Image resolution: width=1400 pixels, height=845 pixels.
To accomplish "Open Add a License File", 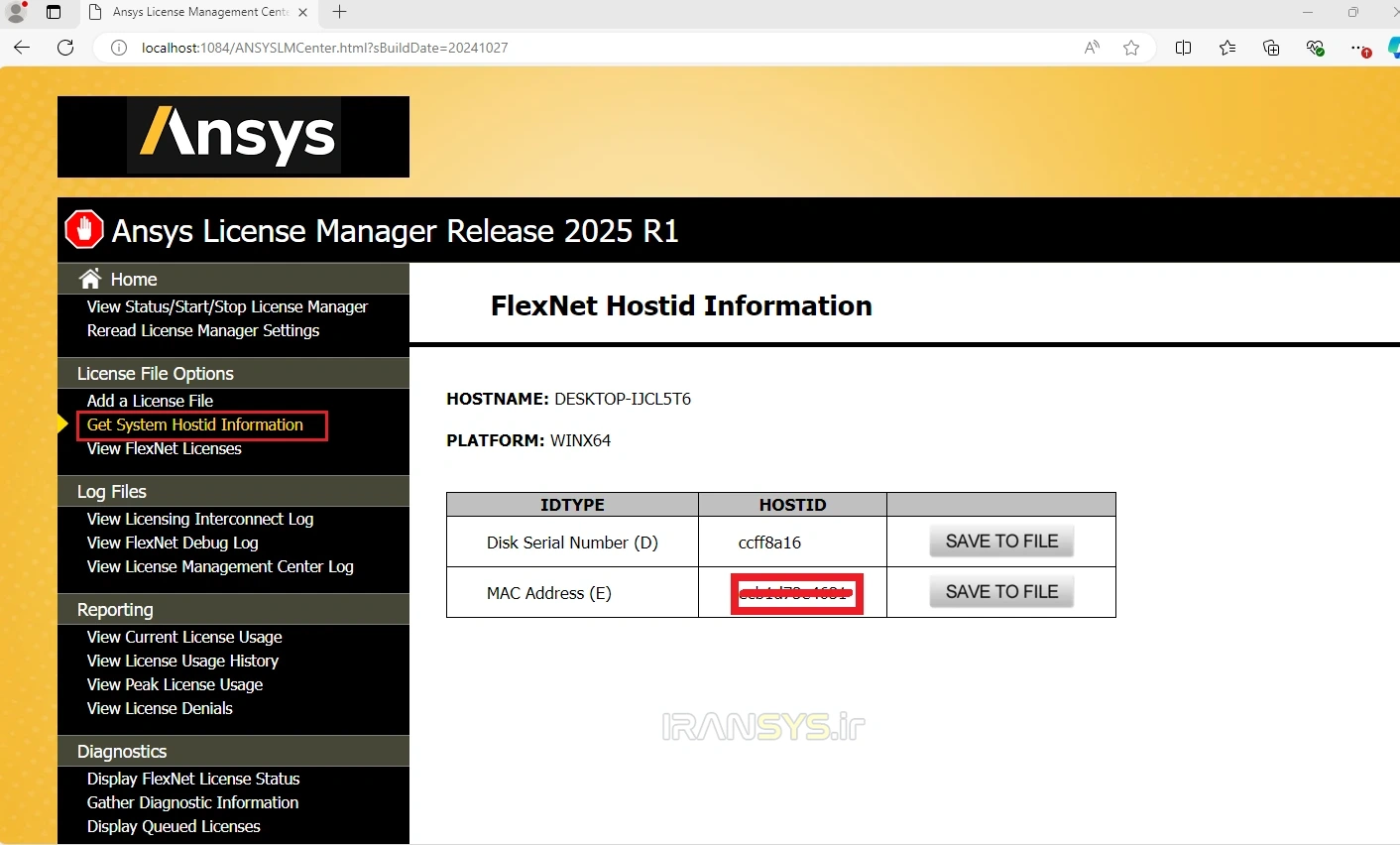I will click(x=150, y=401).
